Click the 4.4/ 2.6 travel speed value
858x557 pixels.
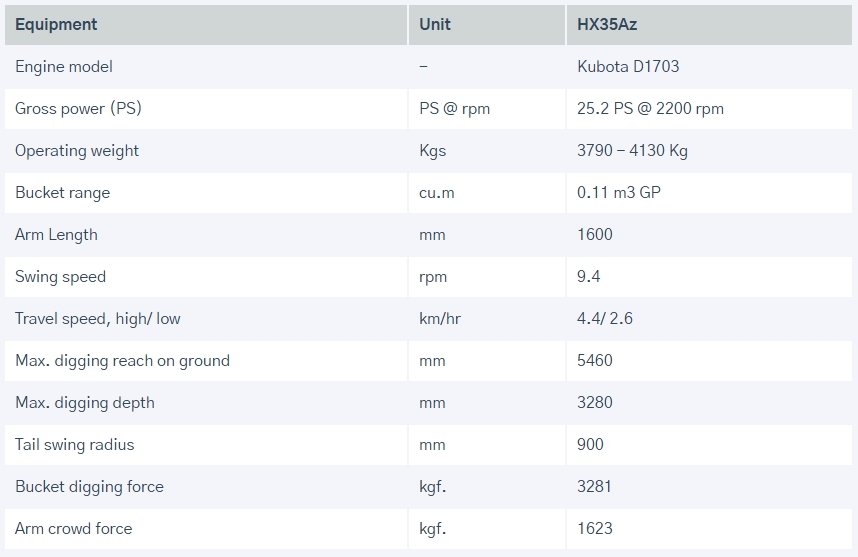605,319
